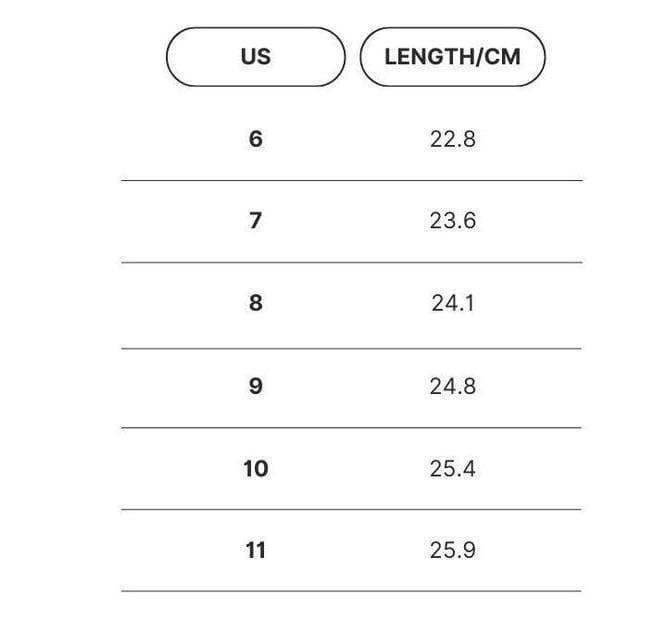Click the divider line below size 11 row

[351, 591]
